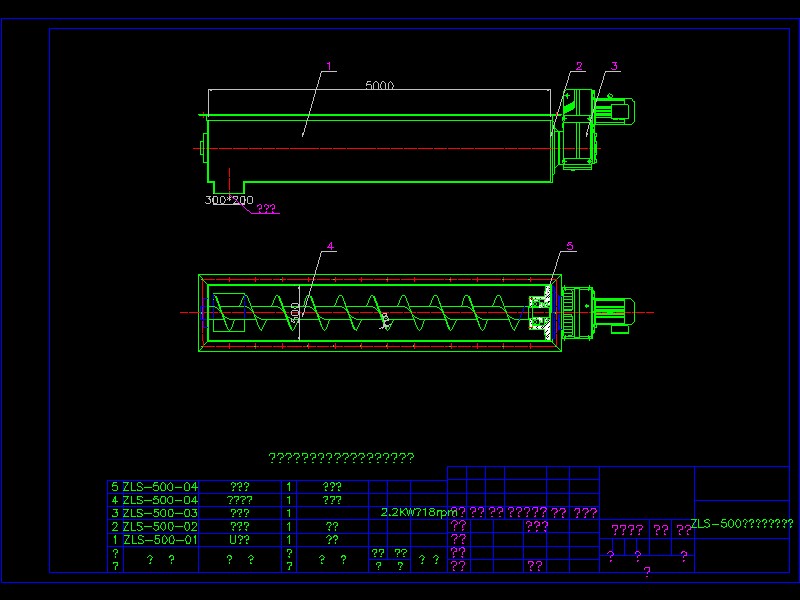Viewport: 800px width, 600px height.
Task: Click the ZLS-500-01 part code cell
Action: [x=160, y=540]
